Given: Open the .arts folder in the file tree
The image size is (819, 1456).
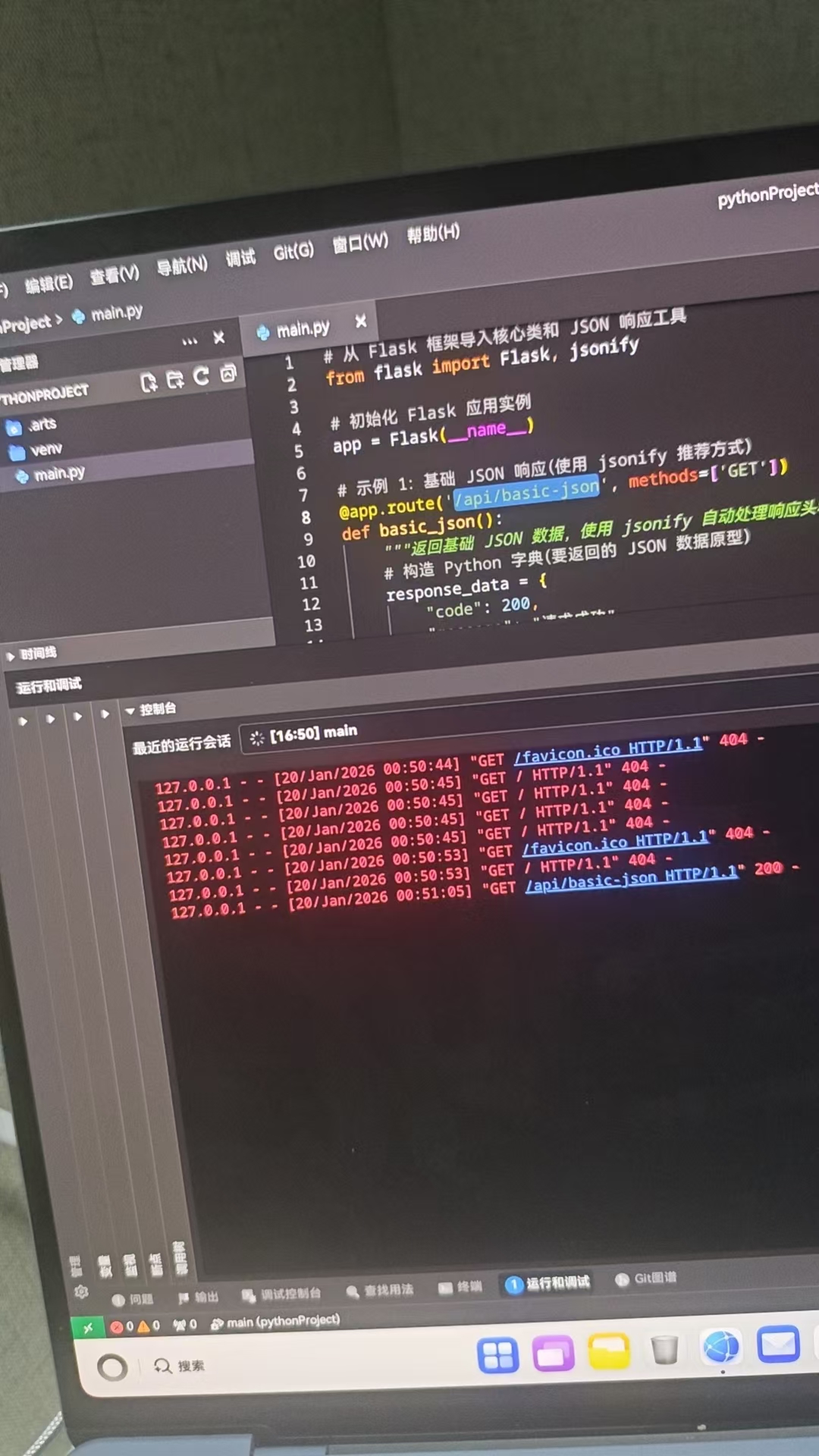Looking at the screenshot, I should [33, 425].
